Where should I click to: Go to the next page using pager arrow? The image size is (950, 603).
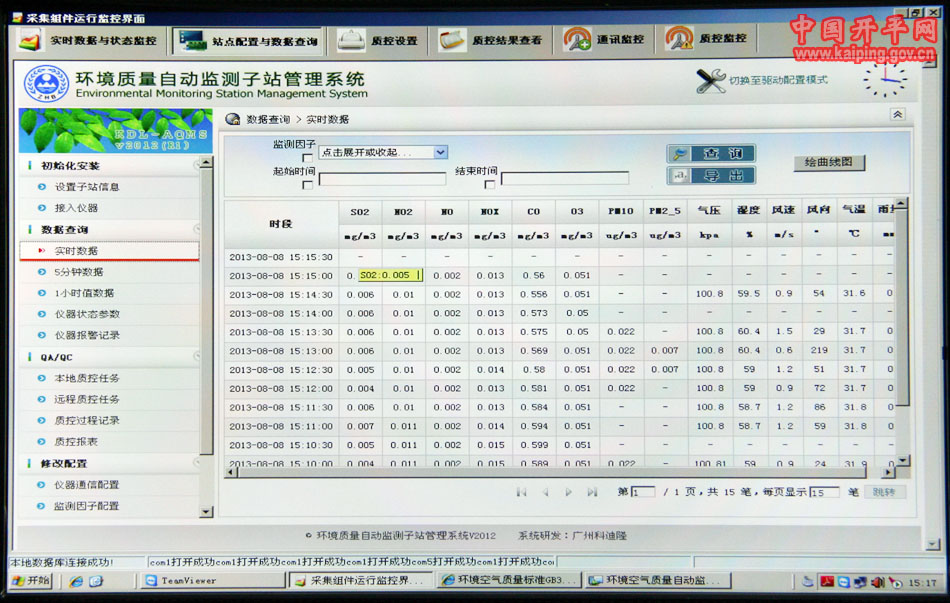[x=568, y=492]
